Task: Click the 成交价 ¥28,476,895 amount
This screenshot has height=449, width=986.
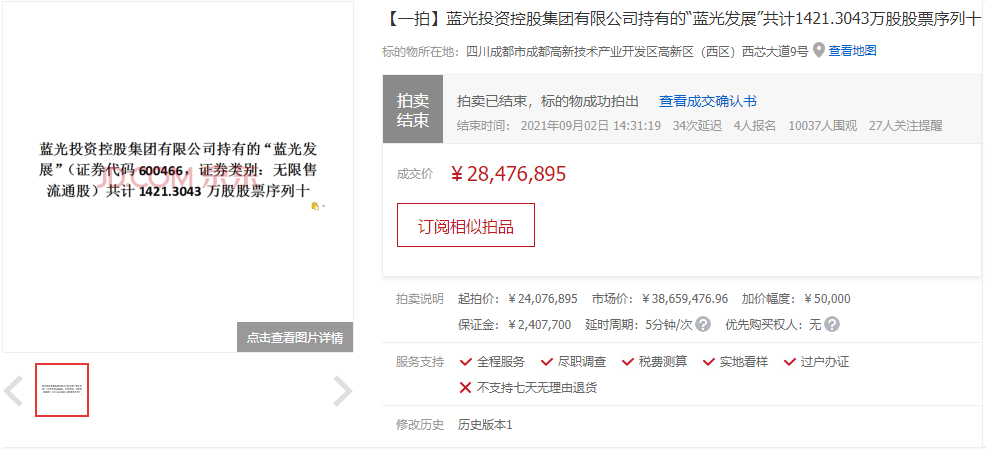Action: coord(509,174)
